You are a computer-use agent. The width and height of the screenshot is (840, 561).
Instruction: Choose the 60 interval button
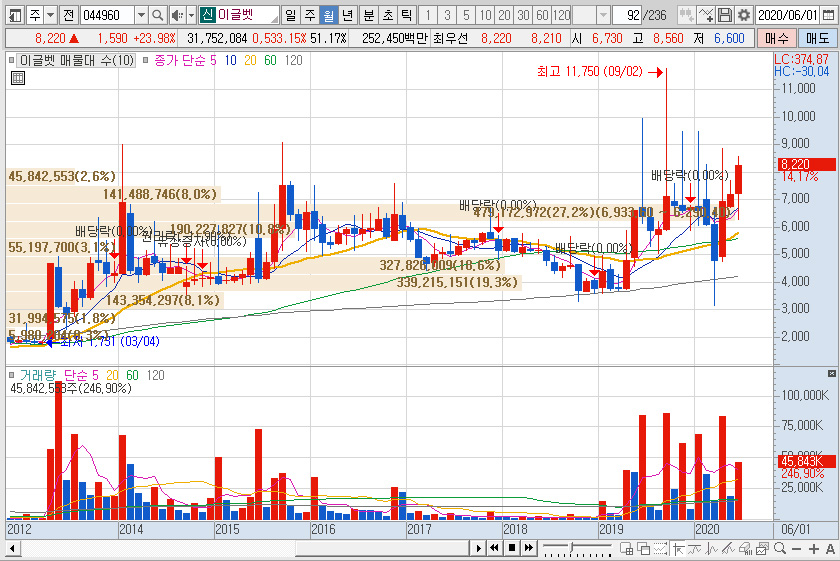[x=543, y=15]
